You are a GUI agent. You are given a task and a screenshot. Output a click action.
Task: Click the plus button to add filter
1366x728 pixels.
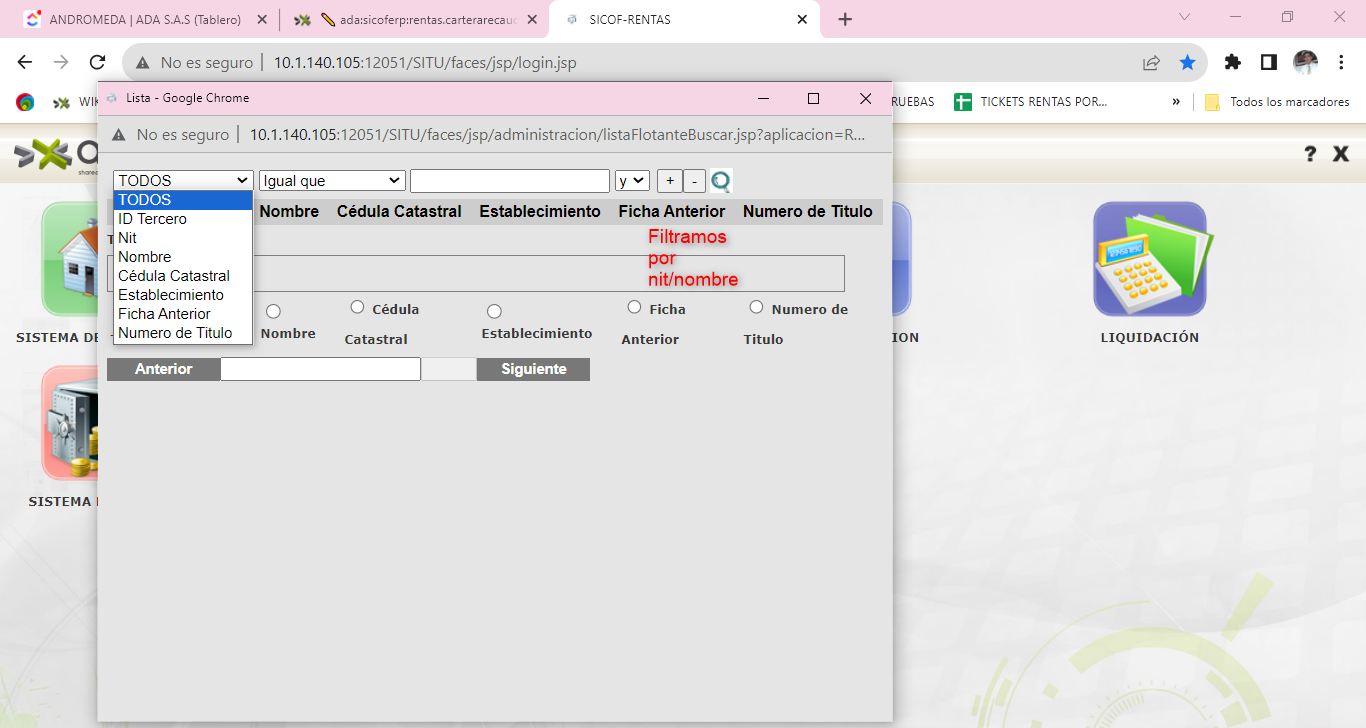[669, 181]
